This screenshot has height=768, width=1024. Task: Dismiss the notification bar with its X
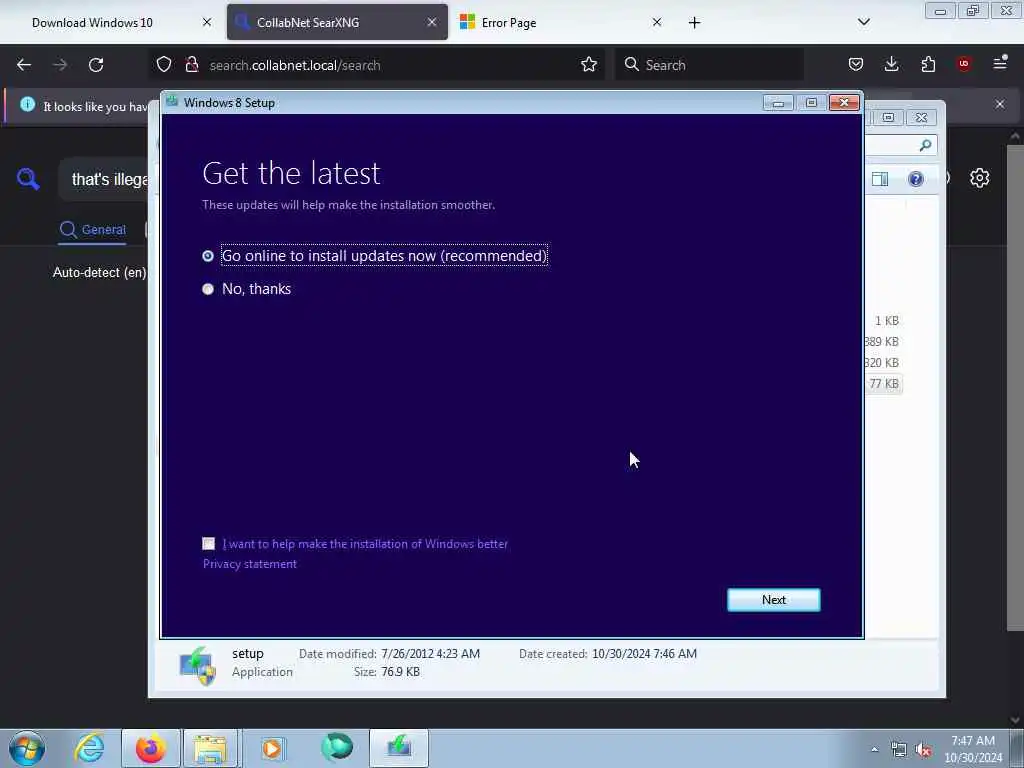(1000, 104)
